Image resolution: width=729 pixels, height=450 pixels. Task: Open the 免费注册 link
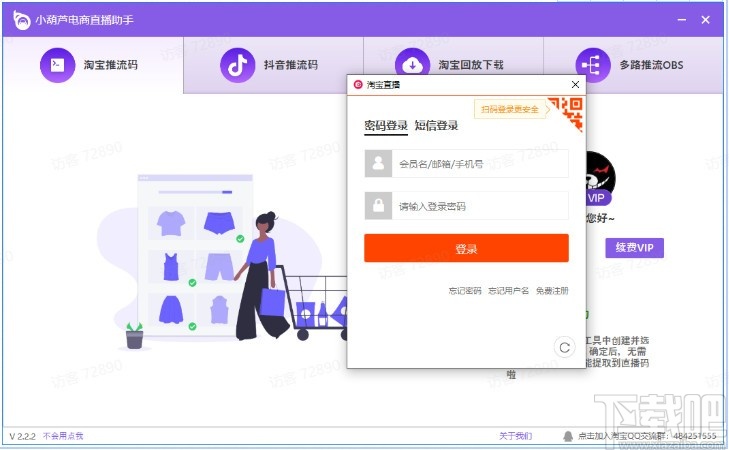[552, 291]
